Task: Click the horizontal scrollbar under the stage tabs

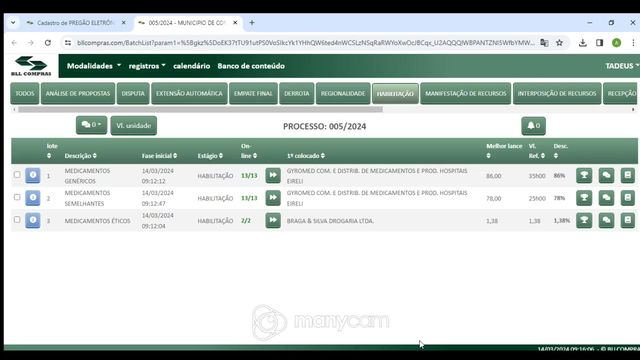Action: point(200,109)
